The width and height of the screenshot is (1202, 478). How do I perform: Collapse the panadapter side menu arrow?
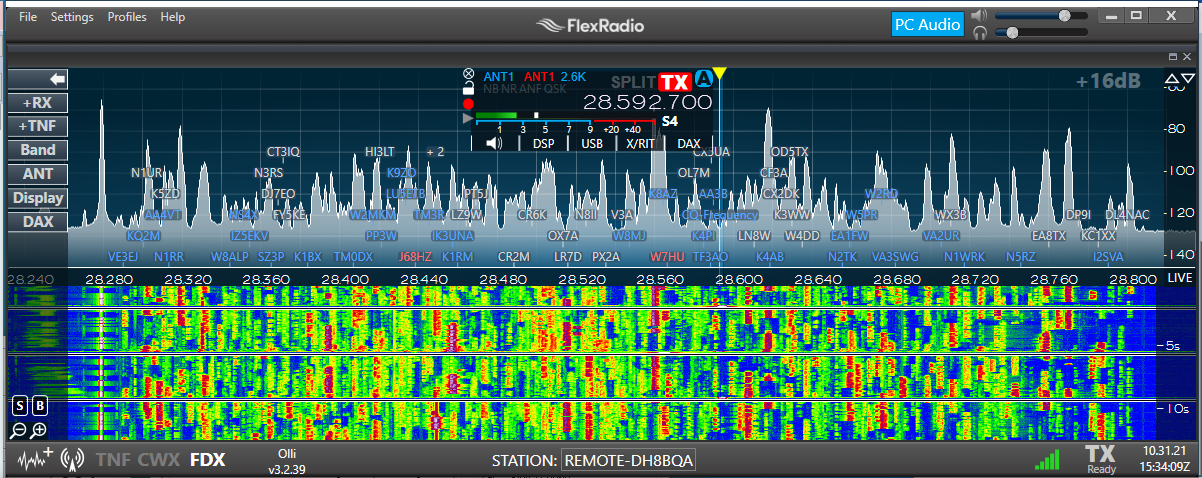click(37, 78)
